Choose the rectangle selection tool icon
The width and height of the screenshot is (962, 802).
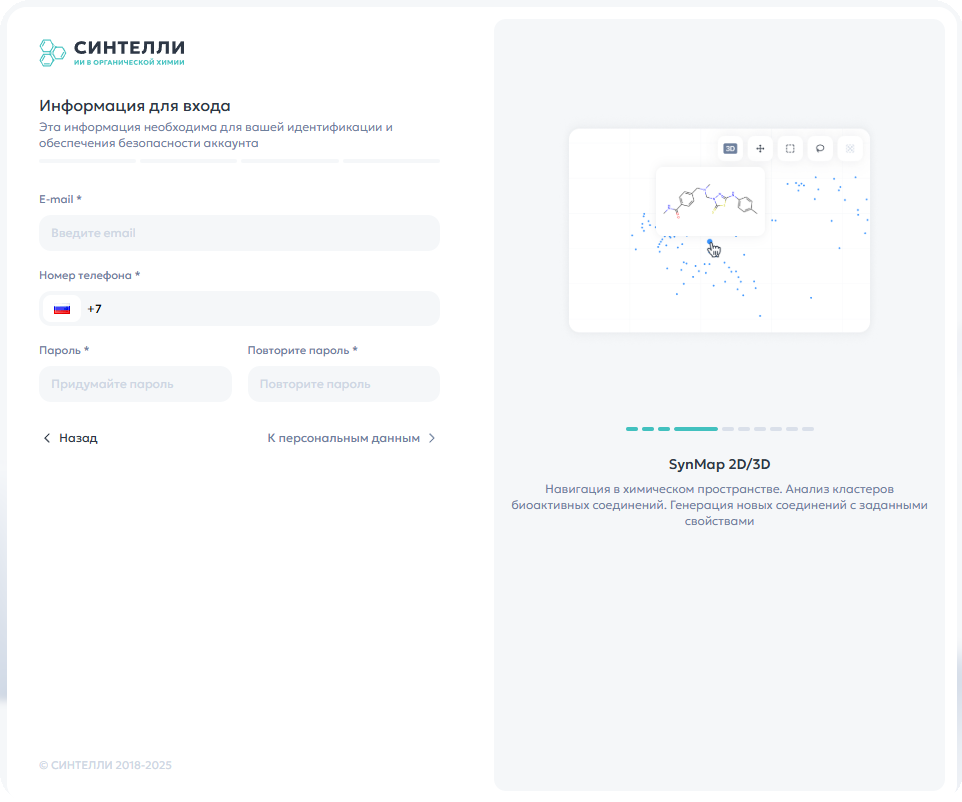coord(790,148)
